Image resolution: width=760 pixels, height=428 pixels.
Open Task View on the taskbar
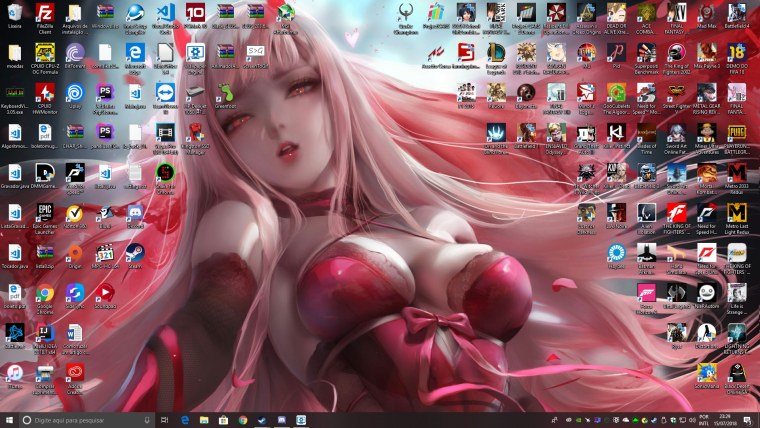pos(166,420)
